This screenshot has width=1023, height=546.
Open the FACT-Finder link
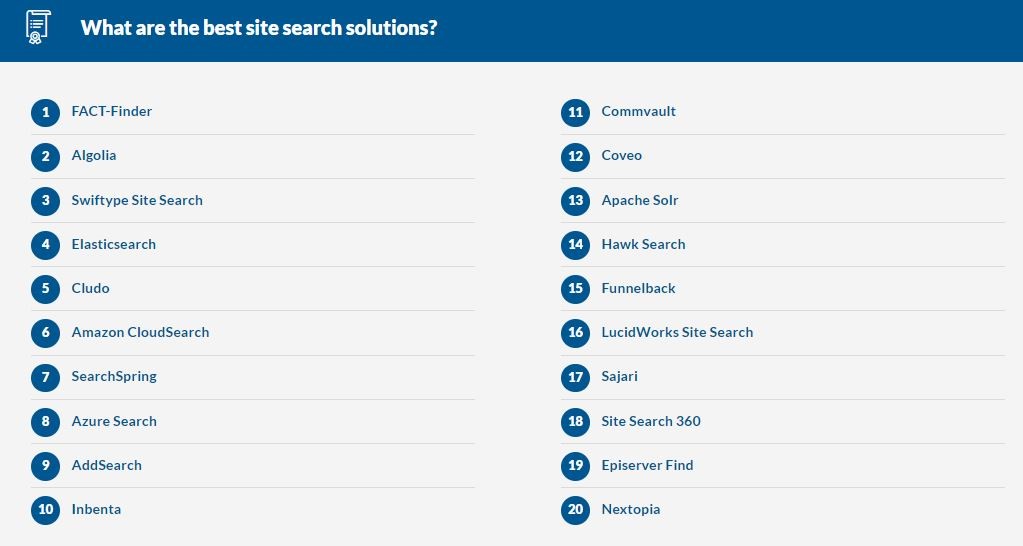[x=112, y=111]
